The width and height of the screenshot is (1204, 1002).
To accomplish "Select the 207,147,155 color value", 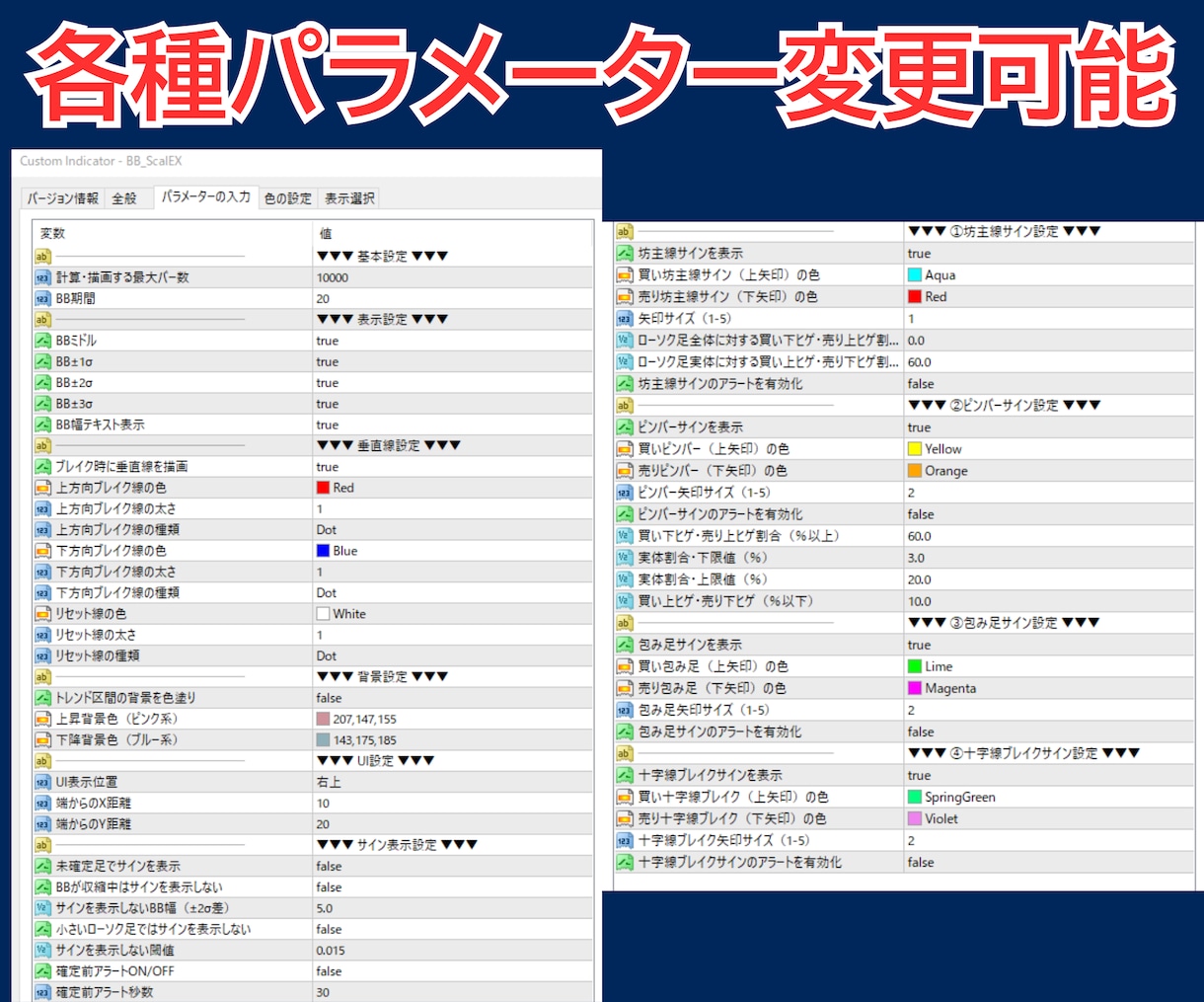I will point(364,719).
